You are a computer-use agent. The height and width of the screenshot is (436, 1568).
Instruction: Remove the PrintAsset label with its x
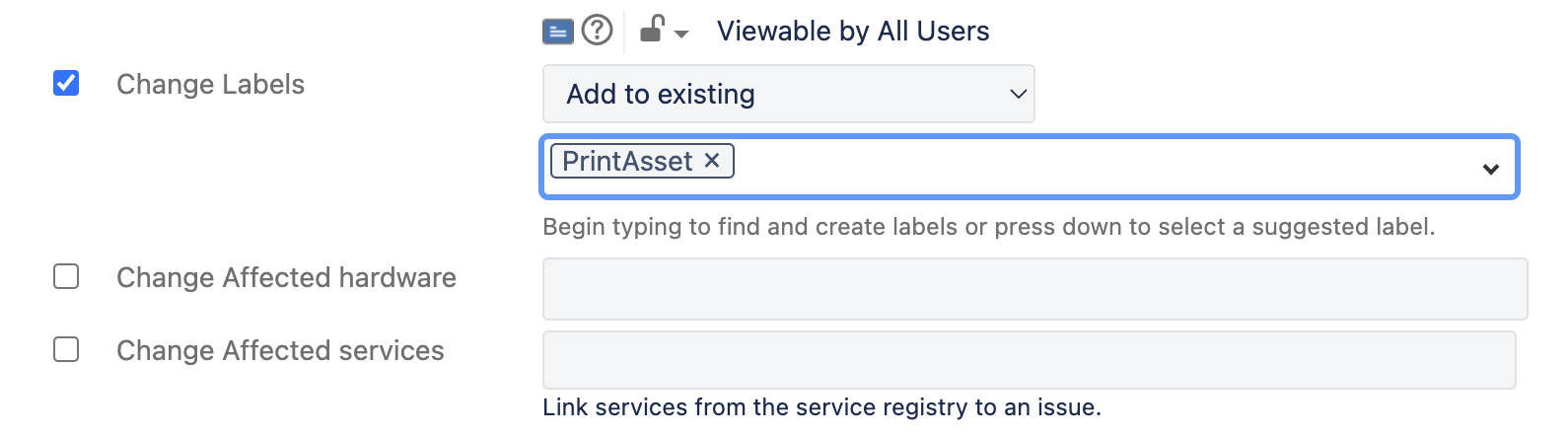[x=712, y=160]
